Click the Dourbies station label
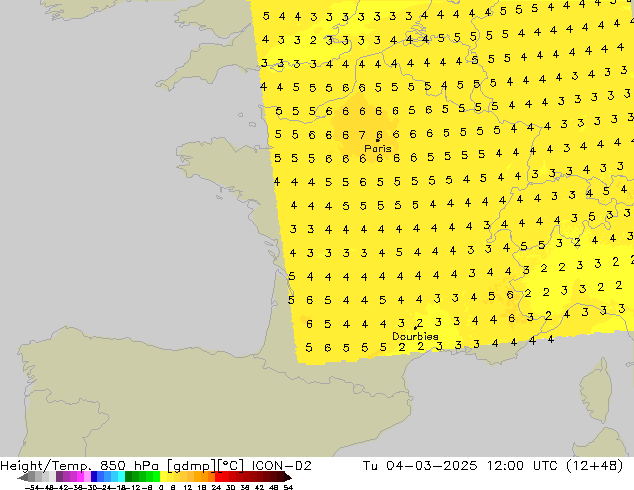 point(415,336)
